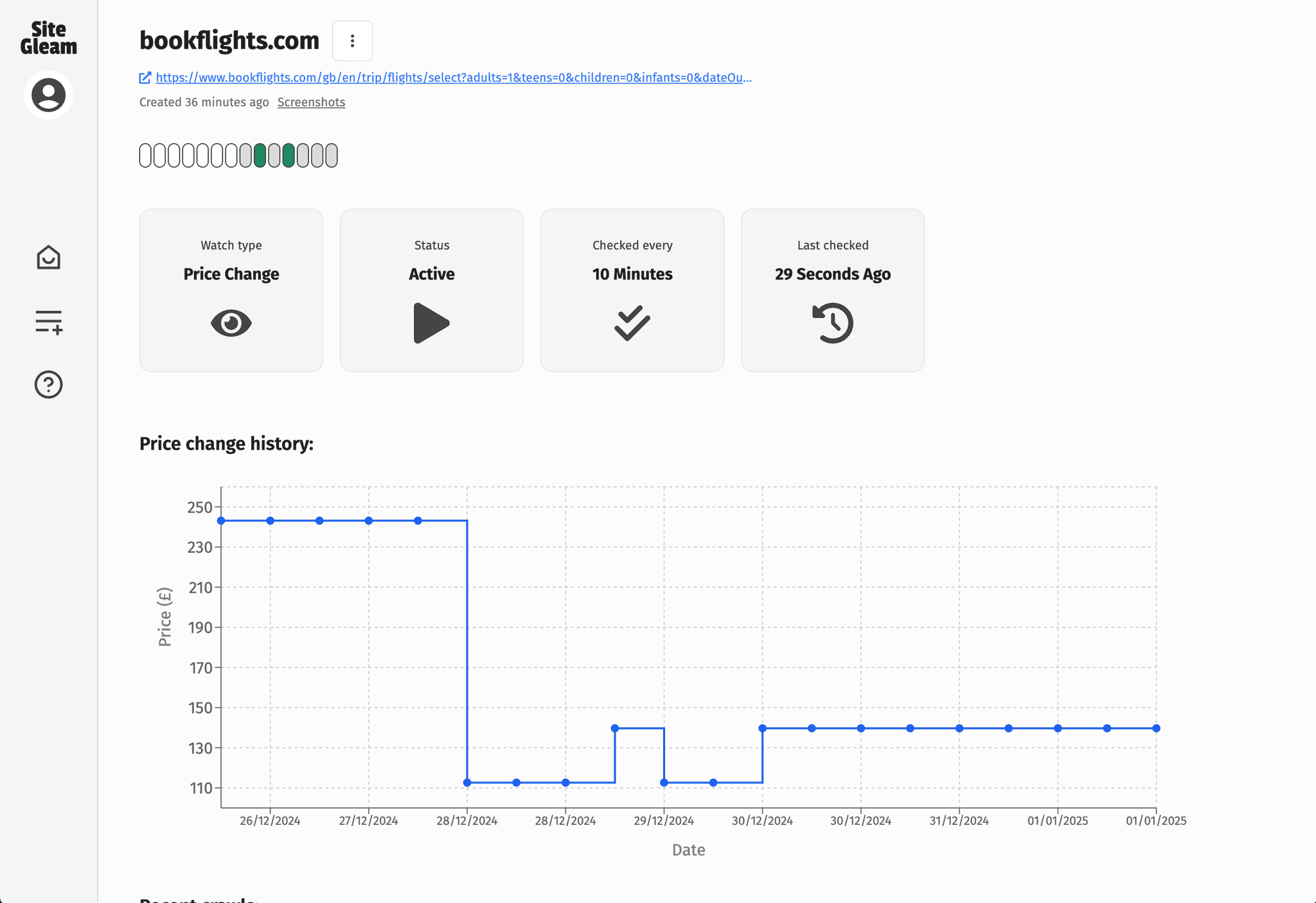Screen dimensions: 1316x903
Task: Click the 190 label on the price axis
Action: (200, 627)
